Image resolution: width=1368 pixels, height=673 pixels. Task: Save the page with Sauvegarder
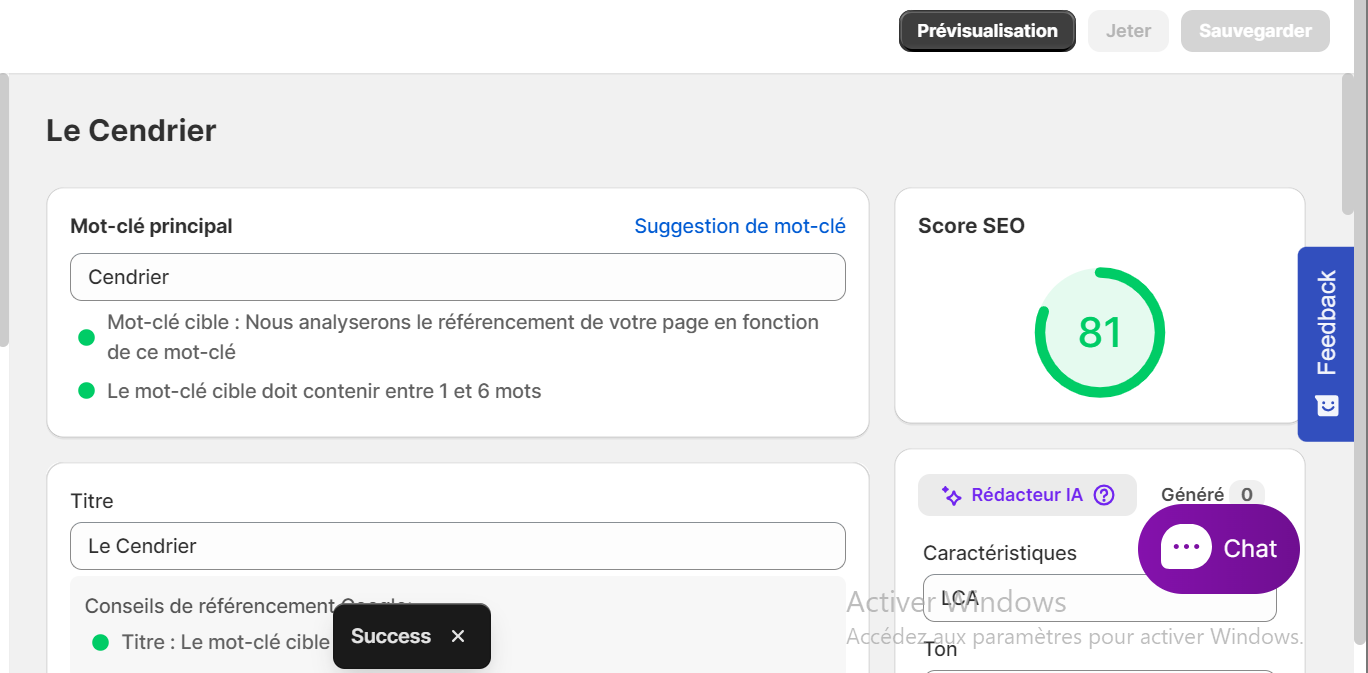point(1255,31)
